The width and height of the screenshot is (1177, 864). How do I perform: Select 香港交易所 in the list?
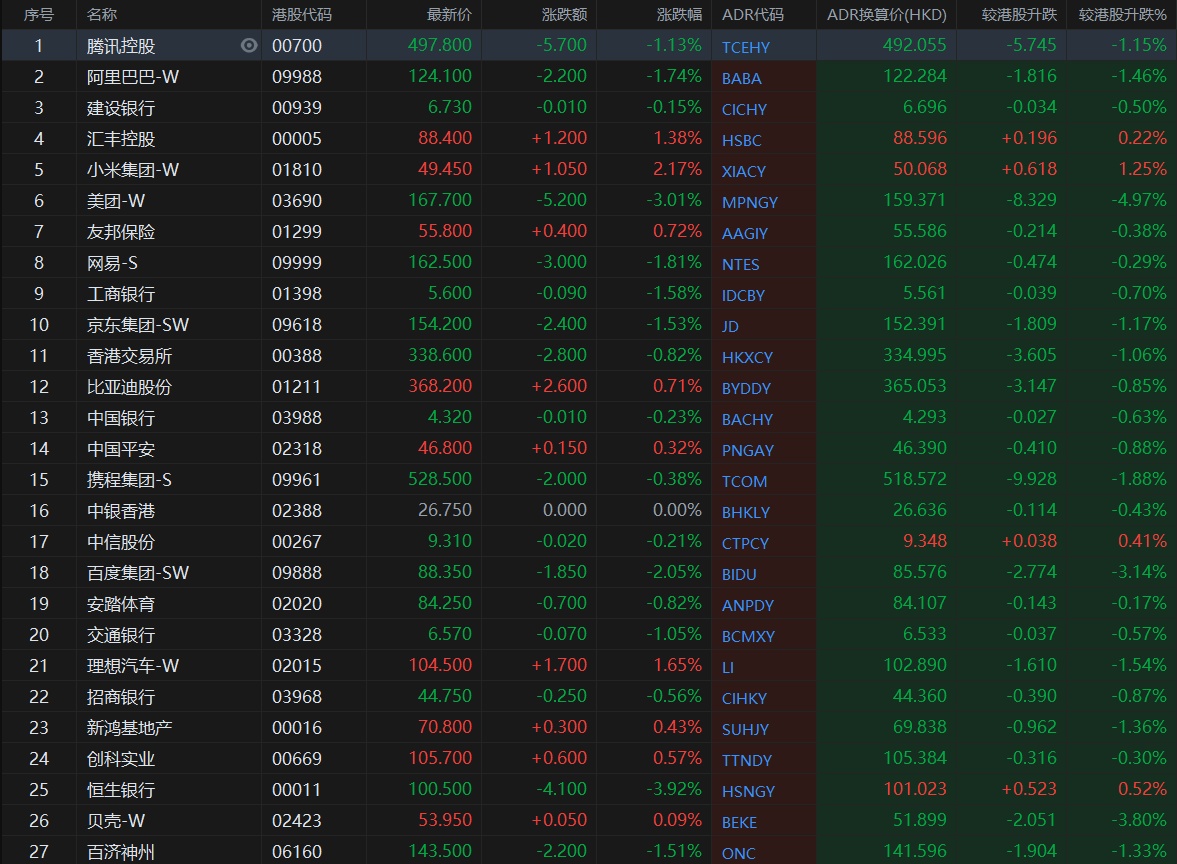click(x=129, y=355)
